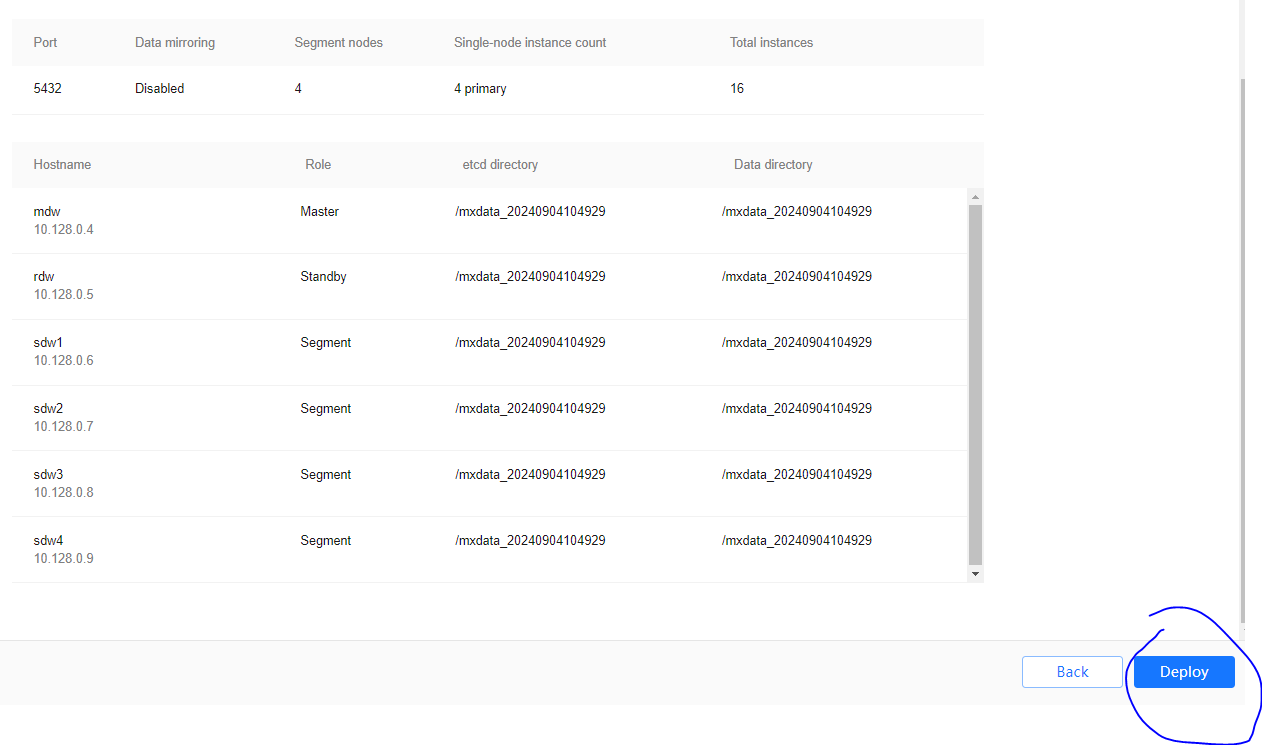Image resolution: width=1262 pixels, height=745 pixels.
Task: Click the Role column header
Action: click(318, 165)
